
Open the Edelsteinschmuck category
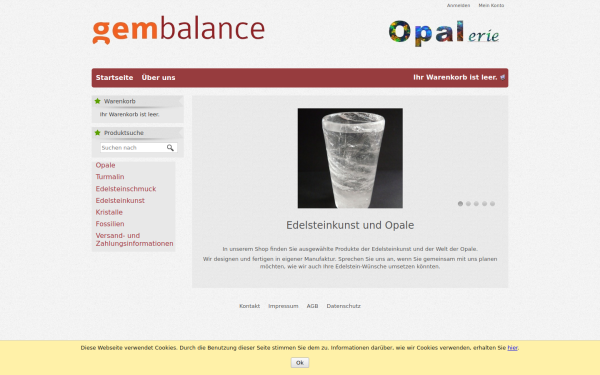point(126,189)
